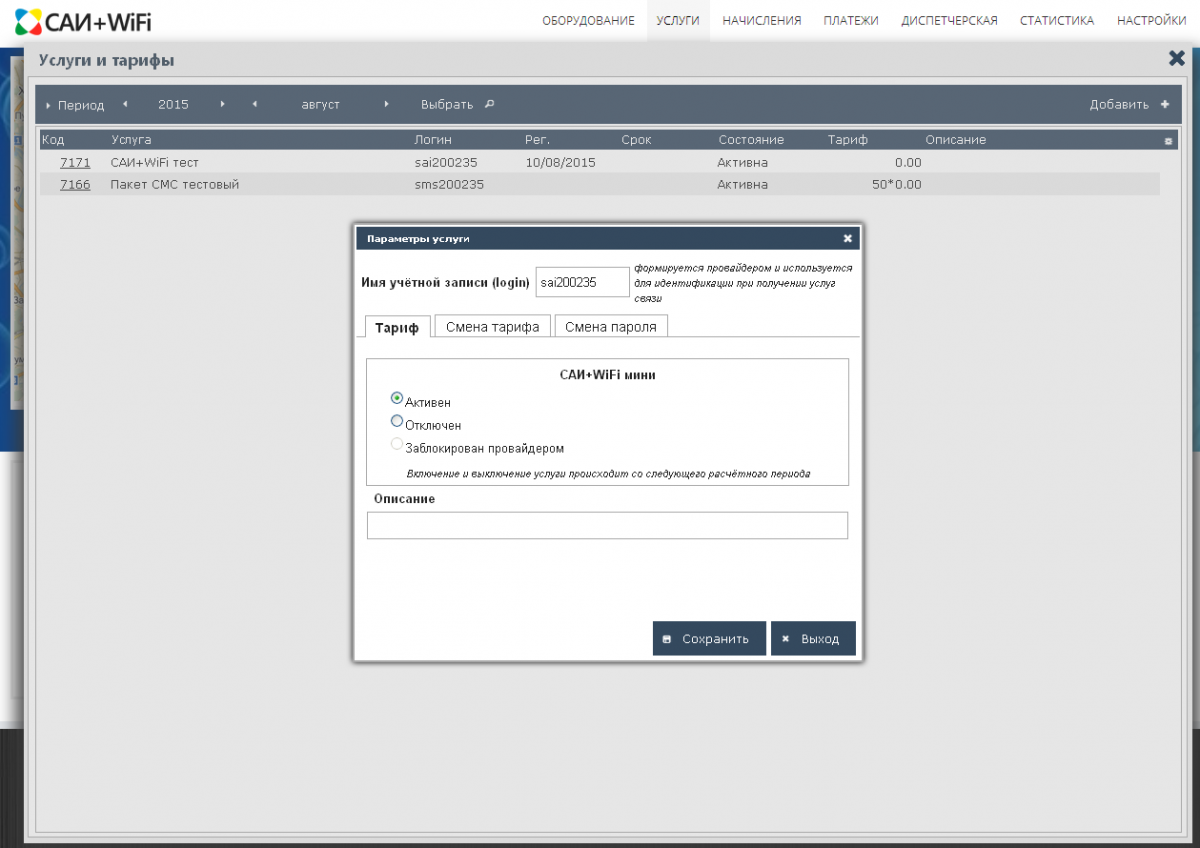Switch to the Смена тарифа tab
The image size is (1200, 848).
(x=492, y=327)
